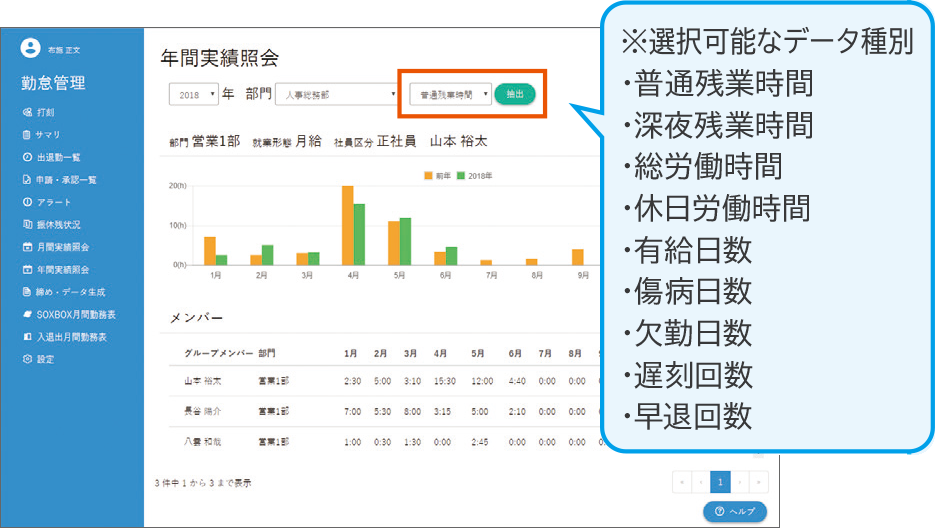The height and width of the screenshot is (528, 935).
Task: Expand the 人事総務部 department dropdown
Action: 337,95
